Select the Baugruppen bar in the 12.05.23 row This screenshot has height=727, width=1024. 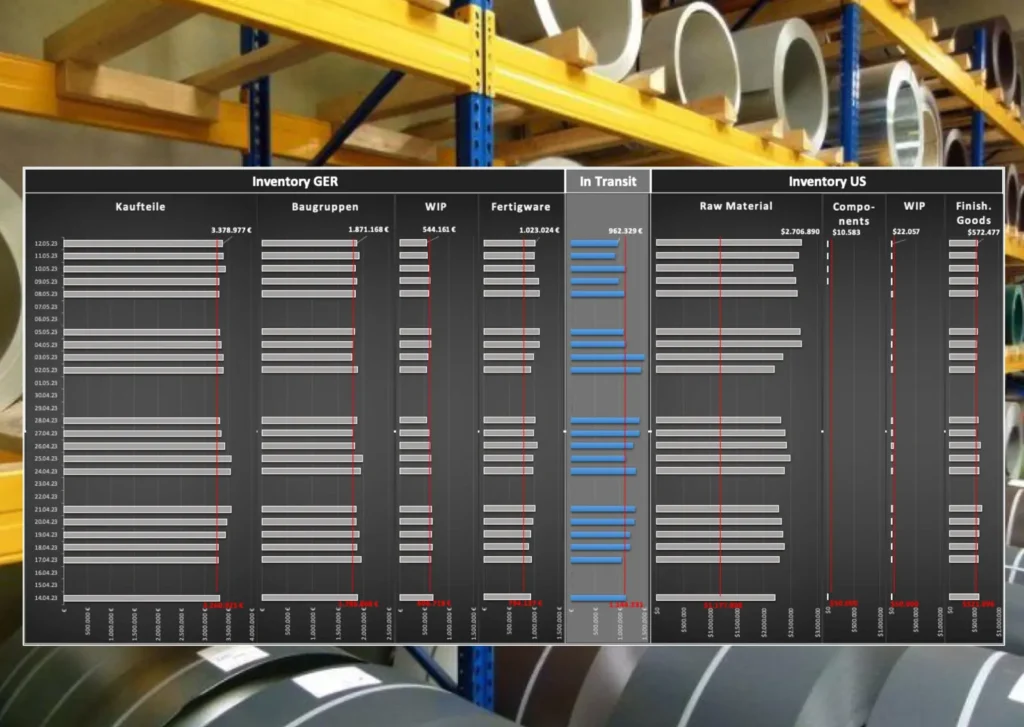pyautogui.click(x=310, y=243)
